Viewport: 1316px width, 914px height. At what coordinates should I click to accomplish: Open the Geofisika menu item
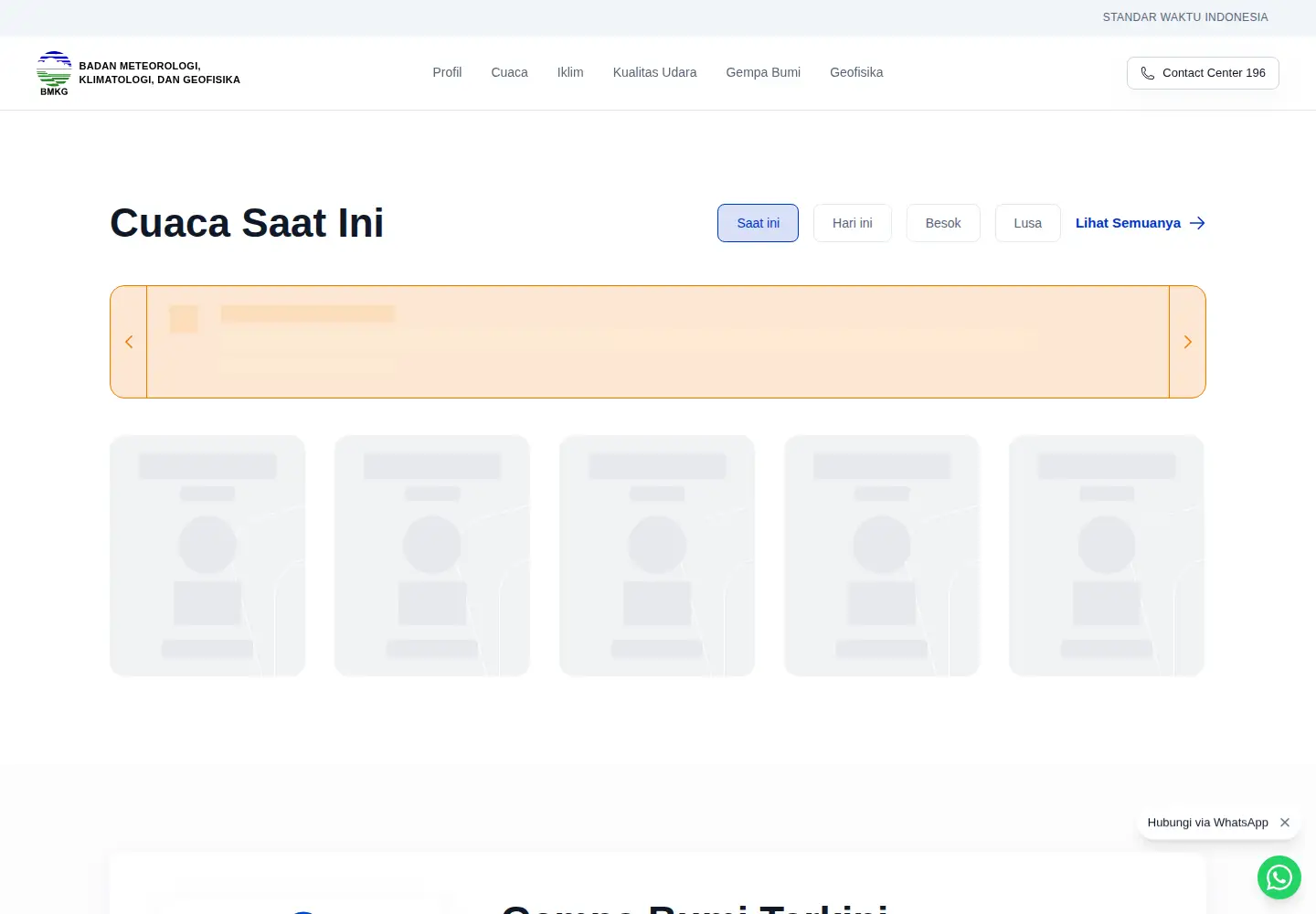(856, 72)
